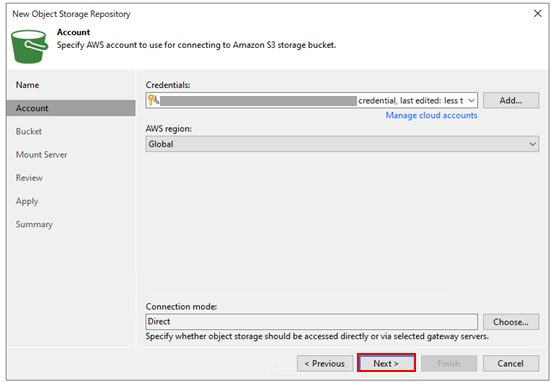Select the Bucket wizard step
This screenshot has height=382, width=553.
[29, 132]
